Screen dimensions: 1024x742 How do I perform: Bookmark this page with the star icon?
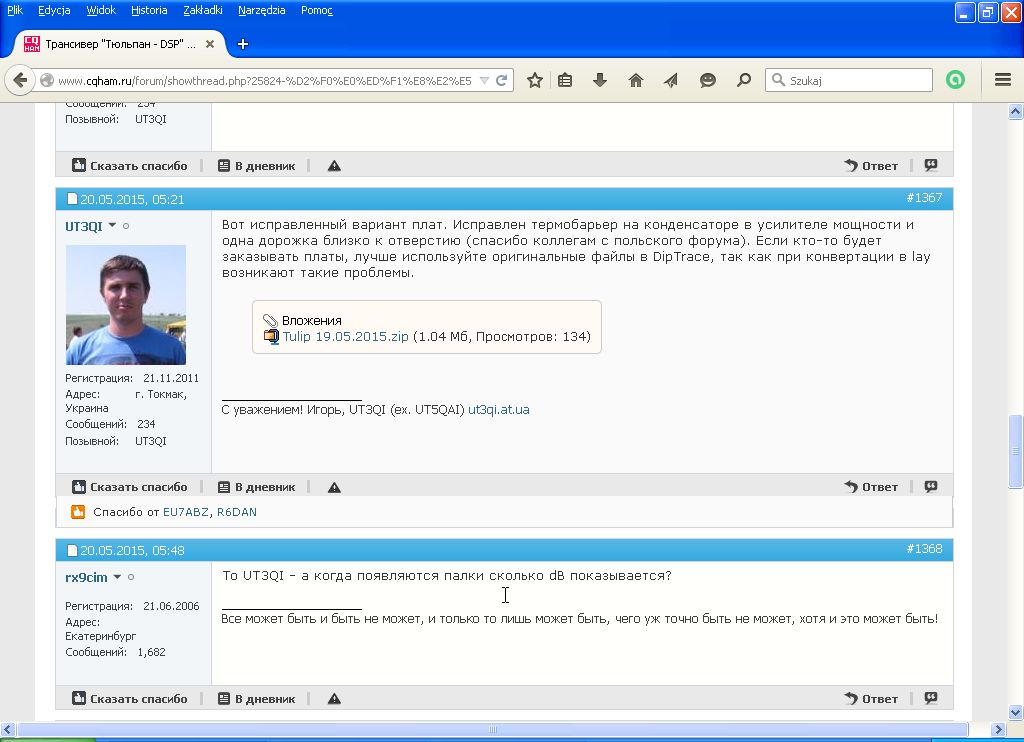click(x=535, y=81)
